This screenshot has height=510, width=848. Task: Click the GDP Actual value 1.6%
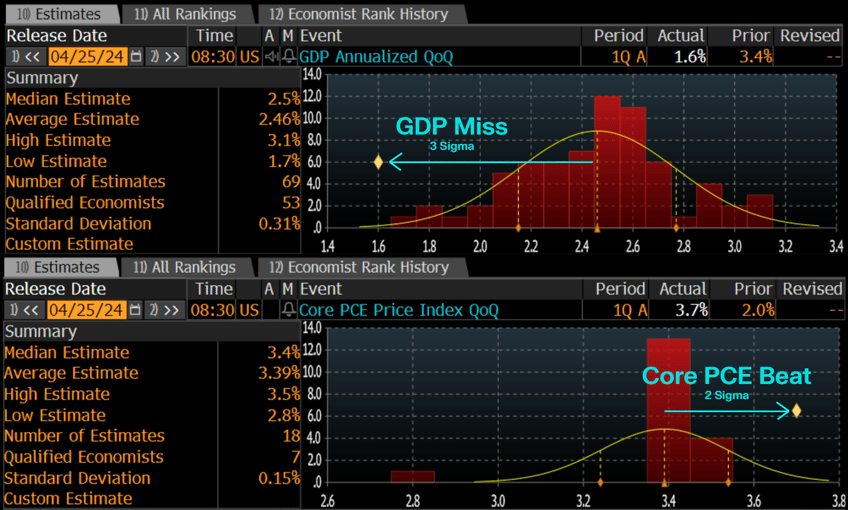690,56
